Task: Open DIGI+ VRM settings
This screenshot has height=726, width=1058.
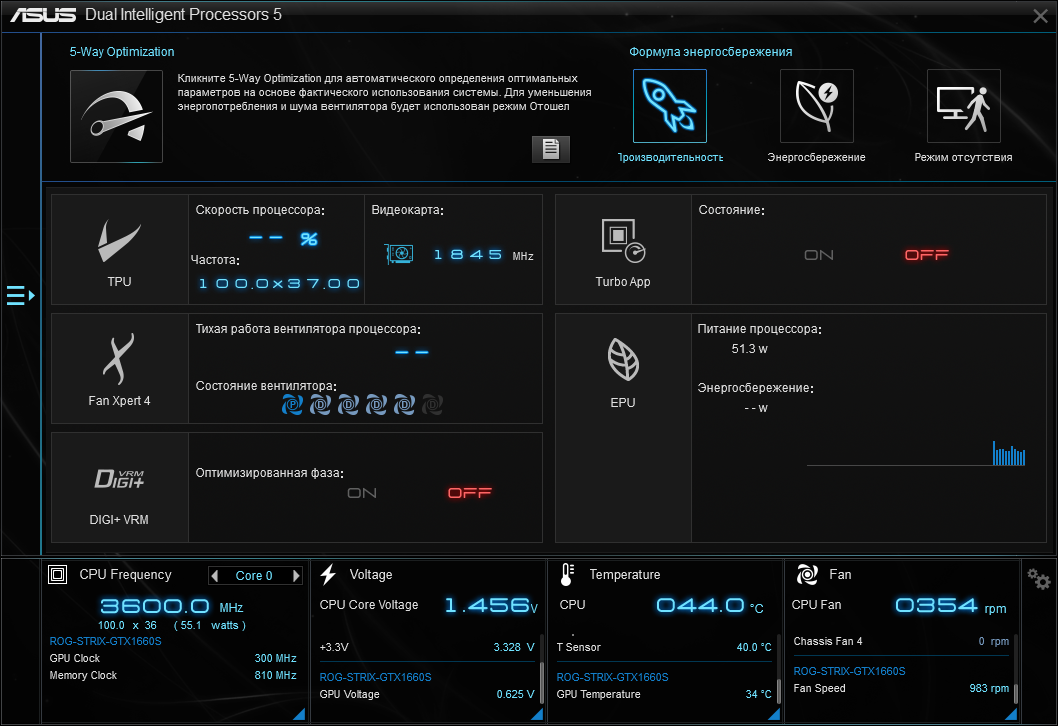Action: point(118,480)
